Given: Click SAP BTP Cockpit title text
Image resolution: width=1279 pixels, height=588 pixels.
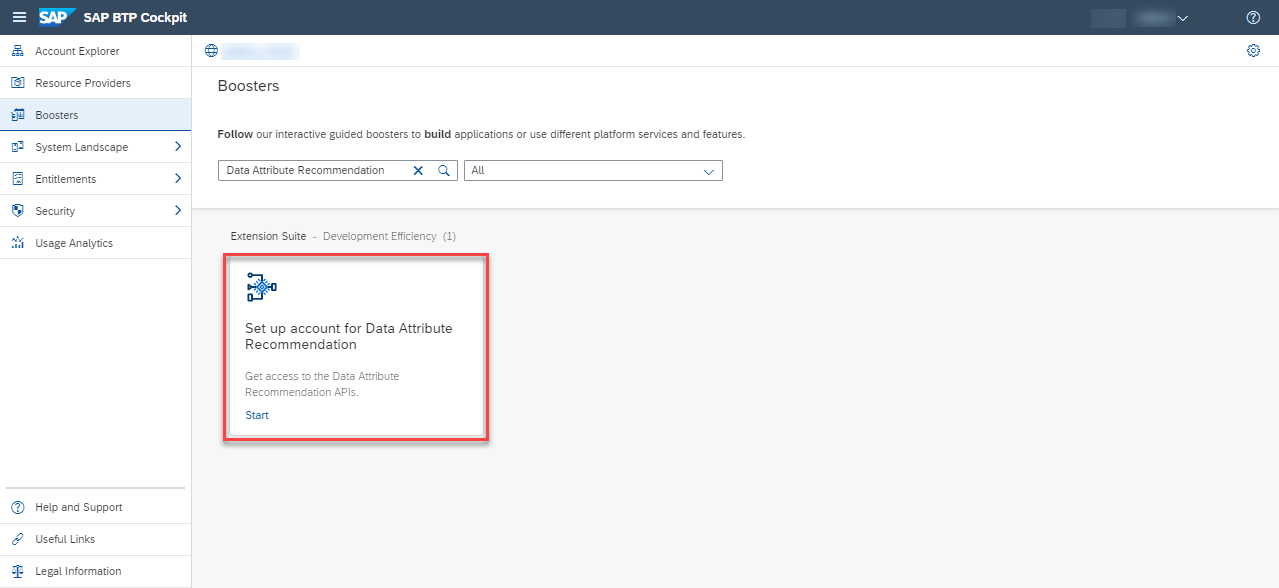Looking at the screenshot, I should click(x=135, y=18).
